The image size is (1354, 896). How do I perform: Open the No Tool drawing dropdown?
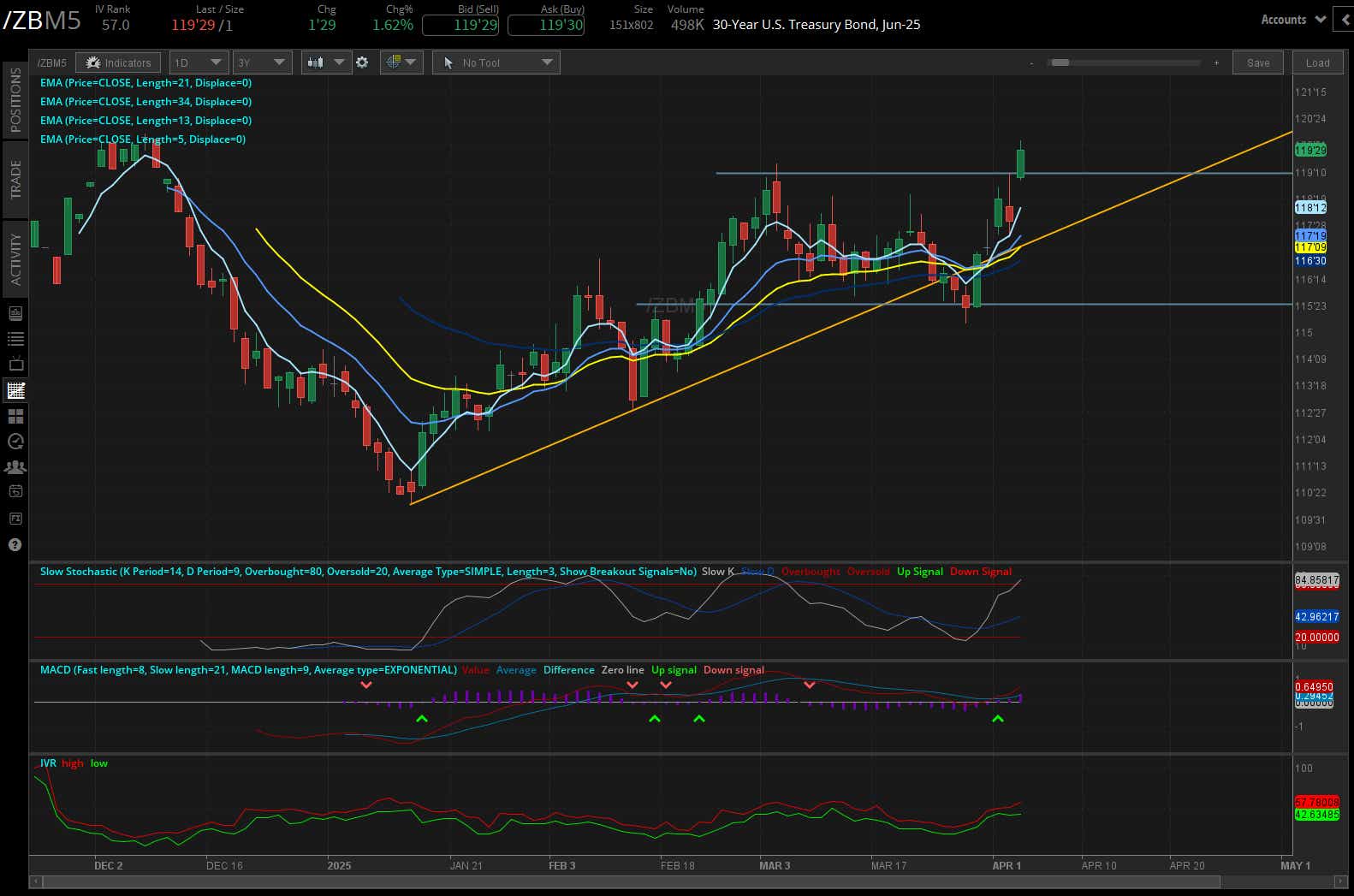tap(496, 62)
